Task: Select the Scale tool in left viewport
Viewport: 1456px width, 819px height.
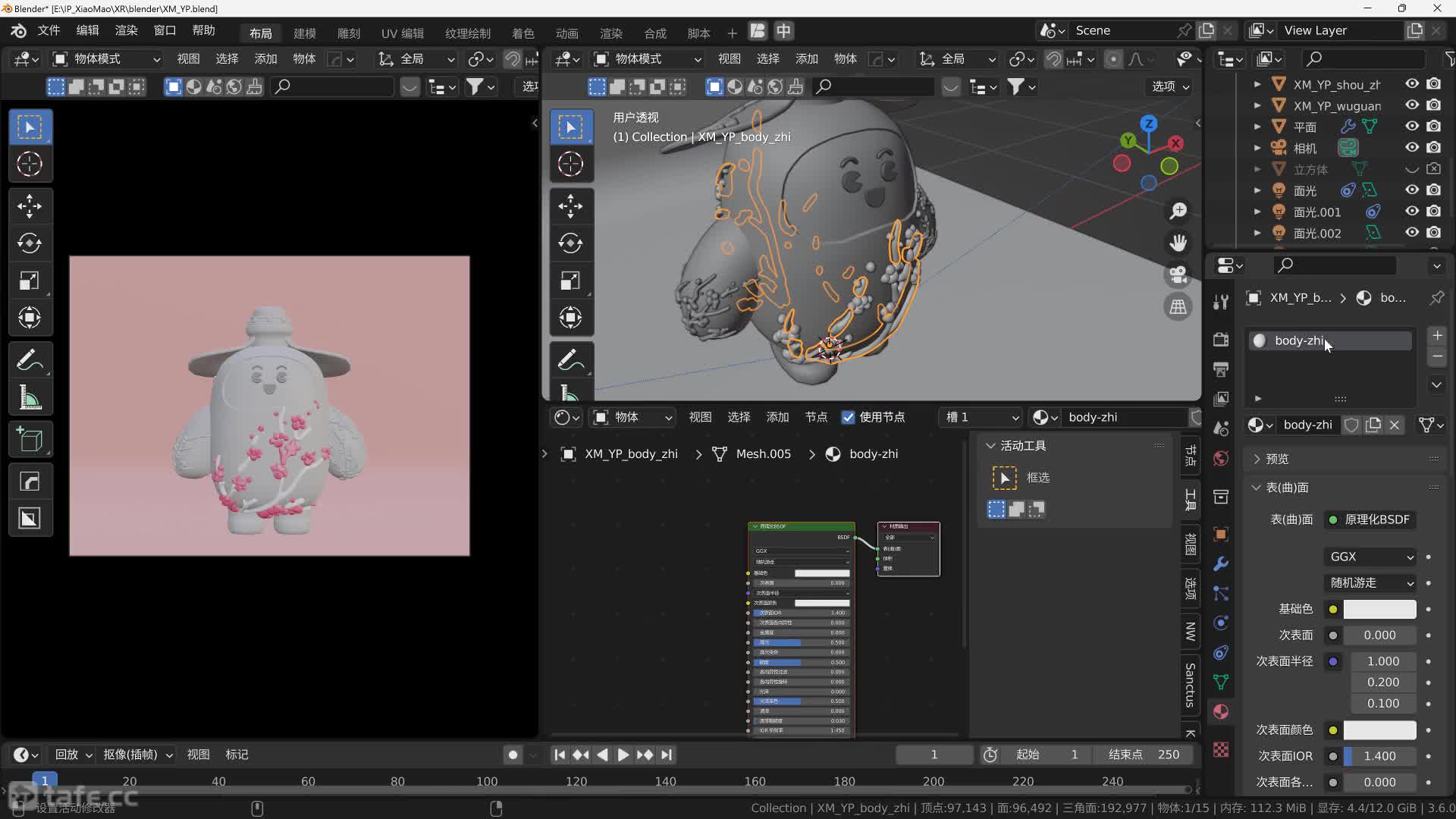Action: [30, 281]
